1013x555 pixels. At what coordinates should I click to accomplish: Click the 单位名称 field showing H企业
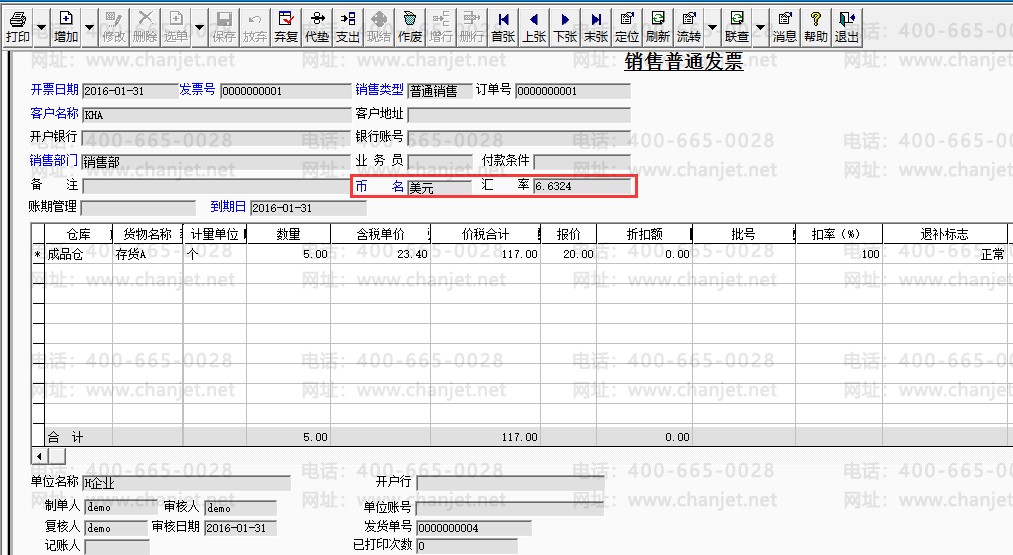(x=187, y=483)
